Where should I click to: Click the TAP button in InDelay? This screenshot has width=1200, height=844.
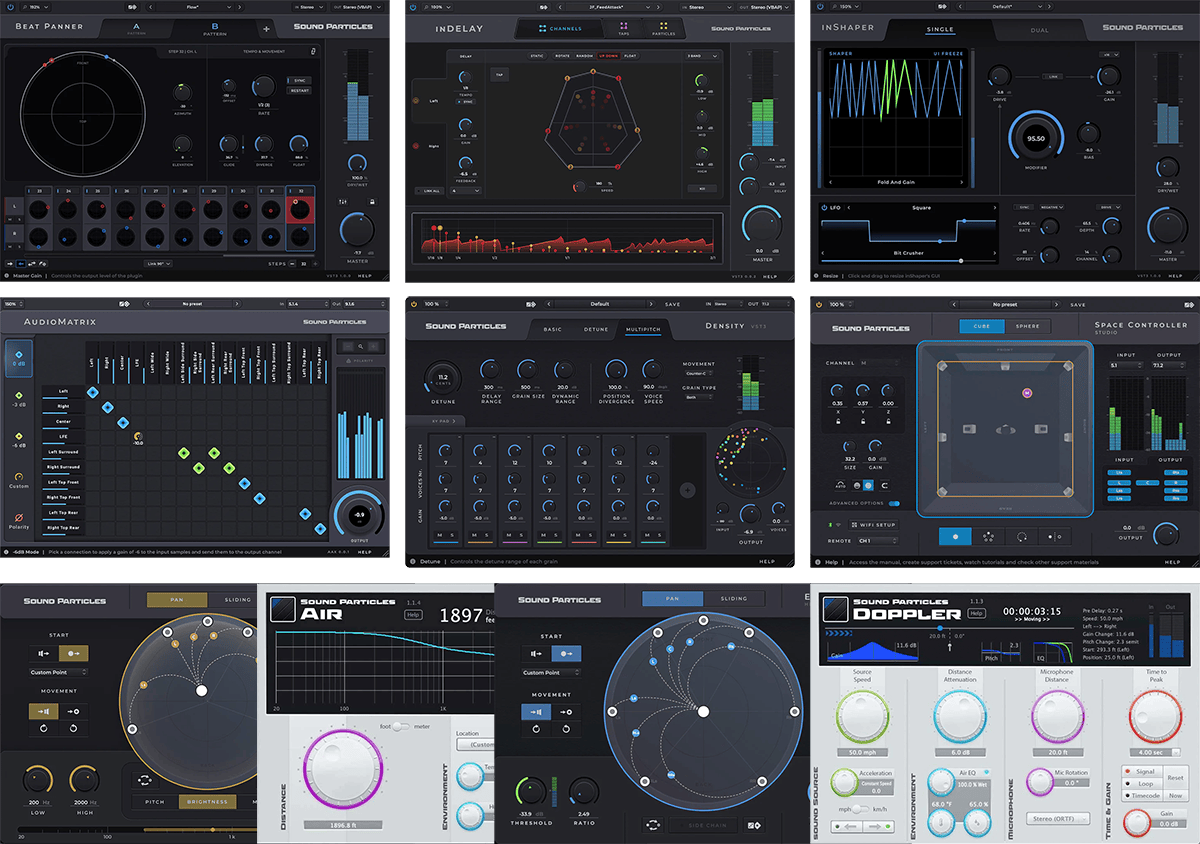click(x=498, y=74)
